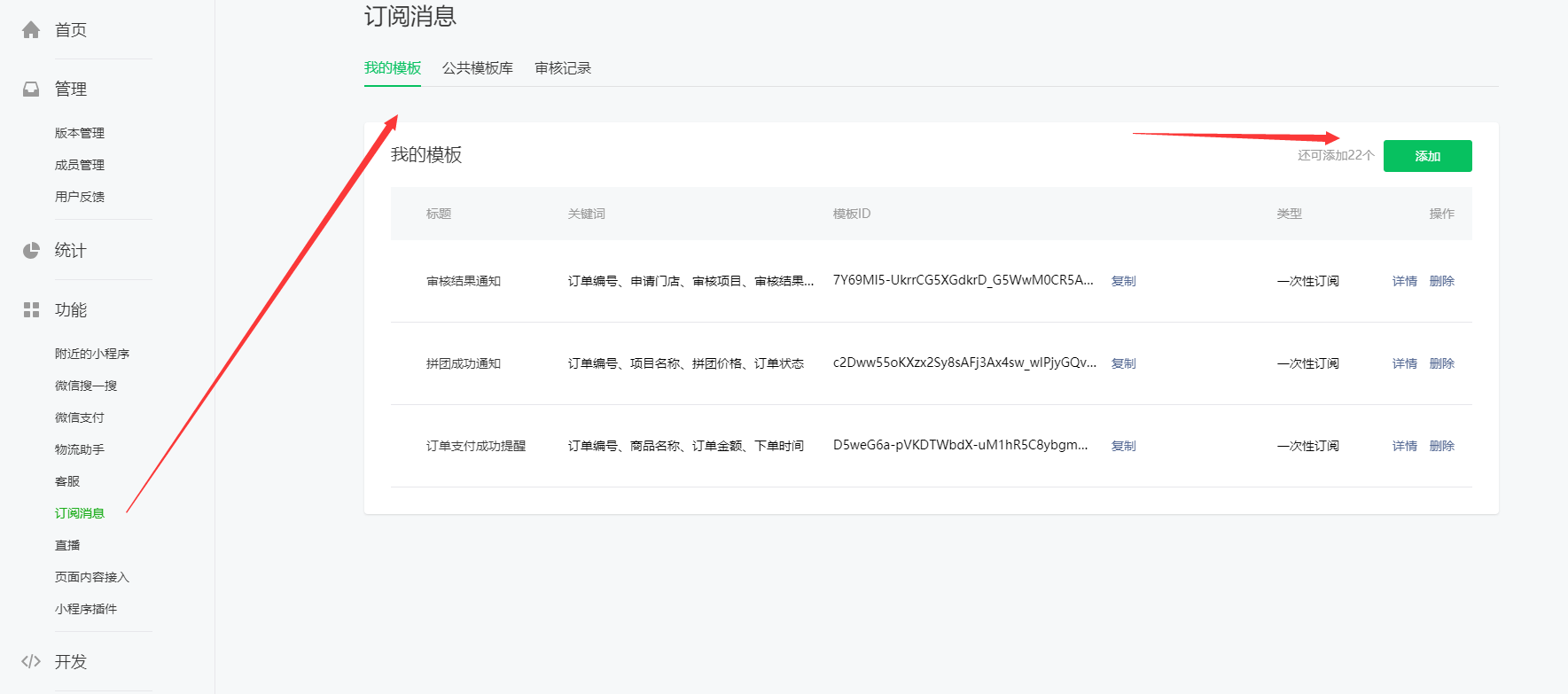Open 版本管理 in the sidebar
1568x694 pixels.
(80, 133)
